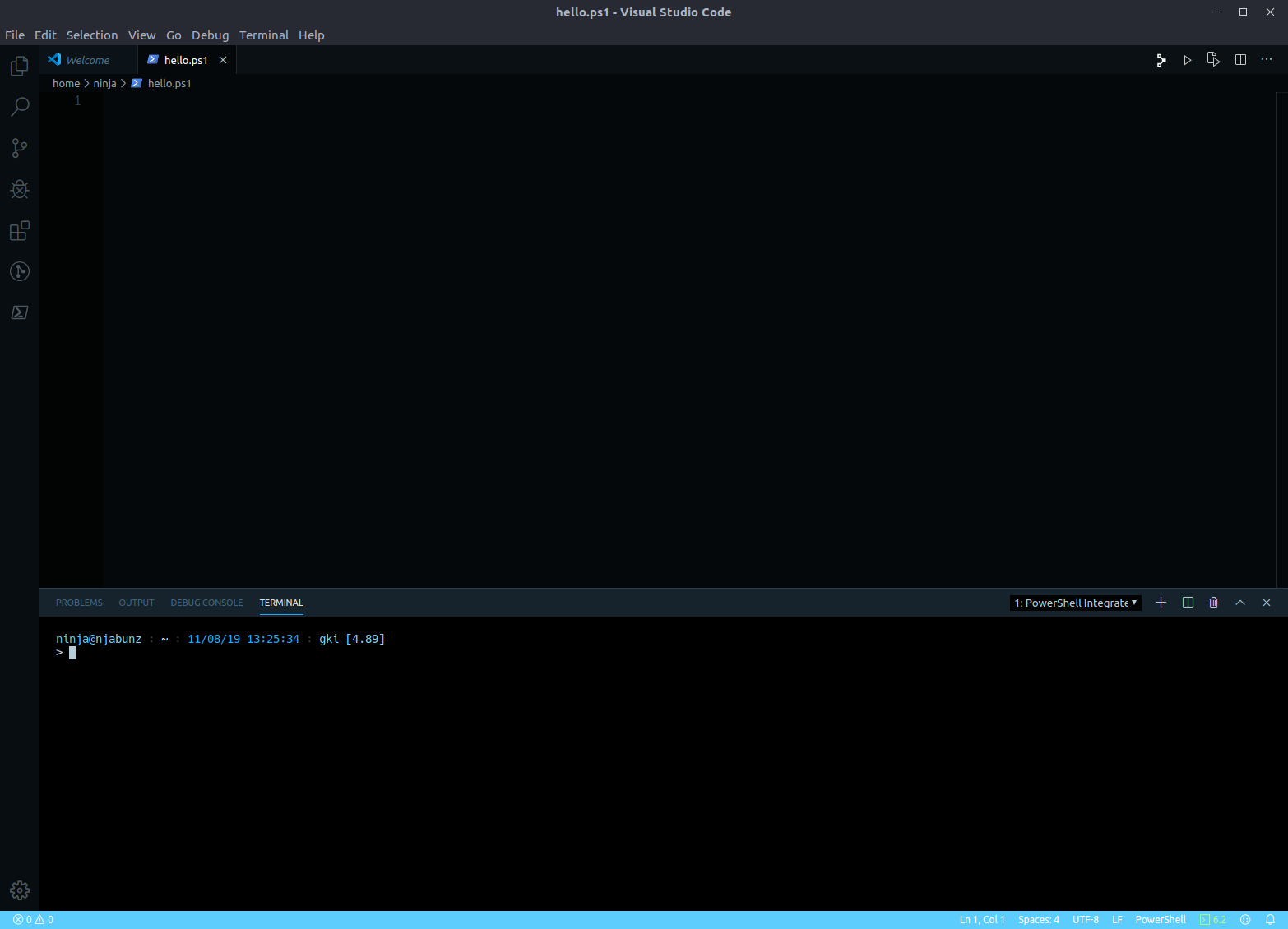Screen dimensions: 1288x929
Task: Split the terminal pane
Action: point(1188,603)
